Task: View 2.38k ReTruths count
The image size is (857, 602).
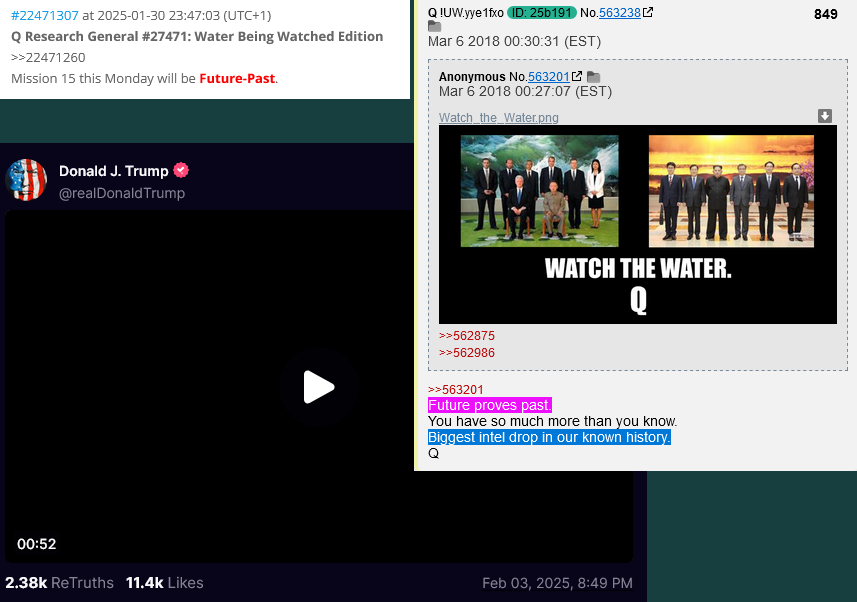Action: [x=60, y=583]
